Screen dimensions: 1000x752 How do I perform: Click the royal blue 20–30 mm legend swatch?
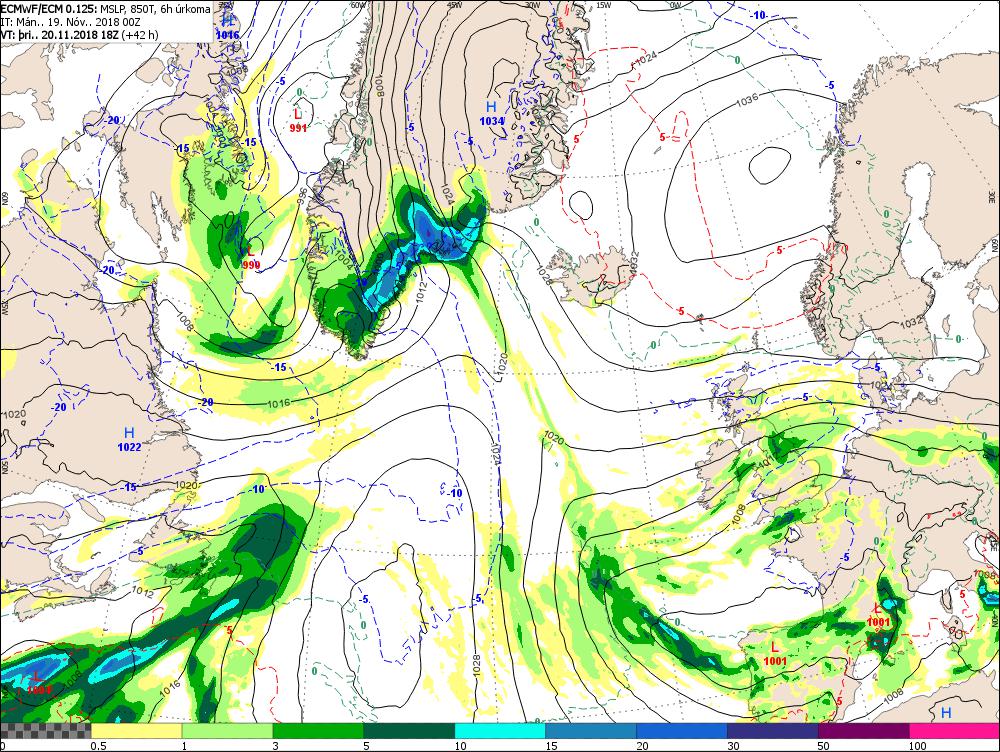[682, 730]
